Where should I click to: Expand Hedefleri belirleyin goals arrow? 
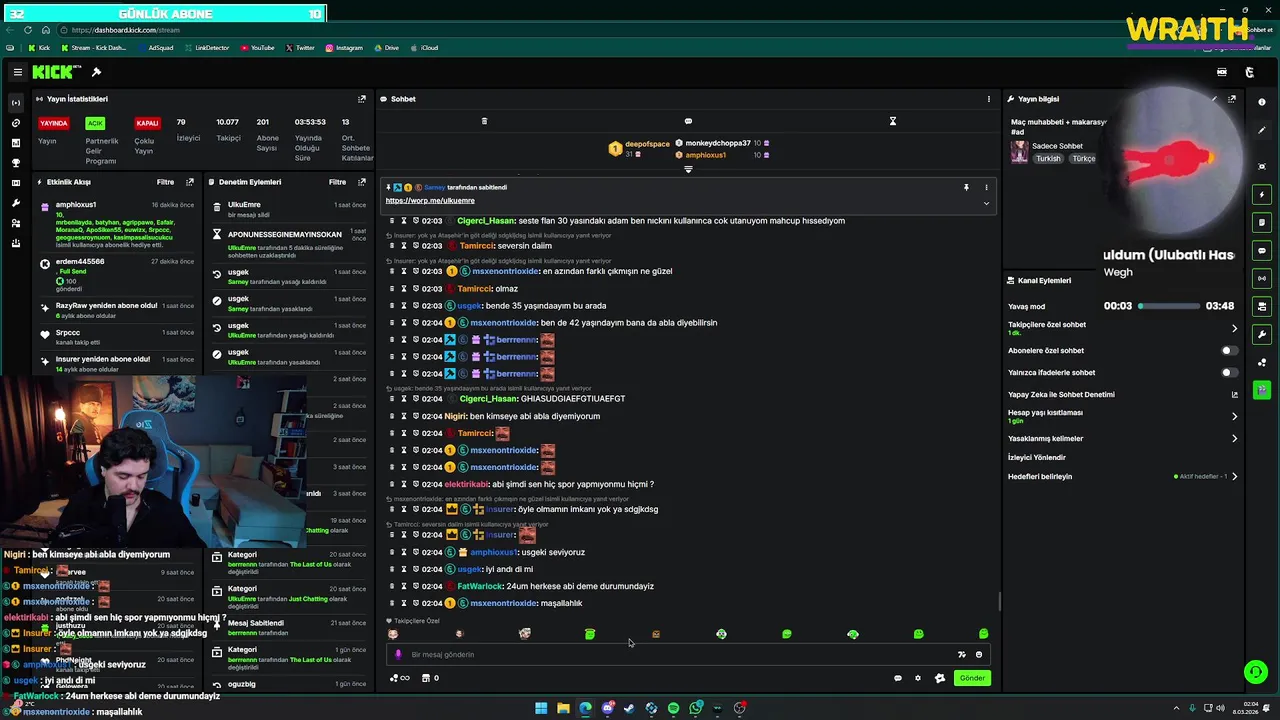(x=1234, y=476)
